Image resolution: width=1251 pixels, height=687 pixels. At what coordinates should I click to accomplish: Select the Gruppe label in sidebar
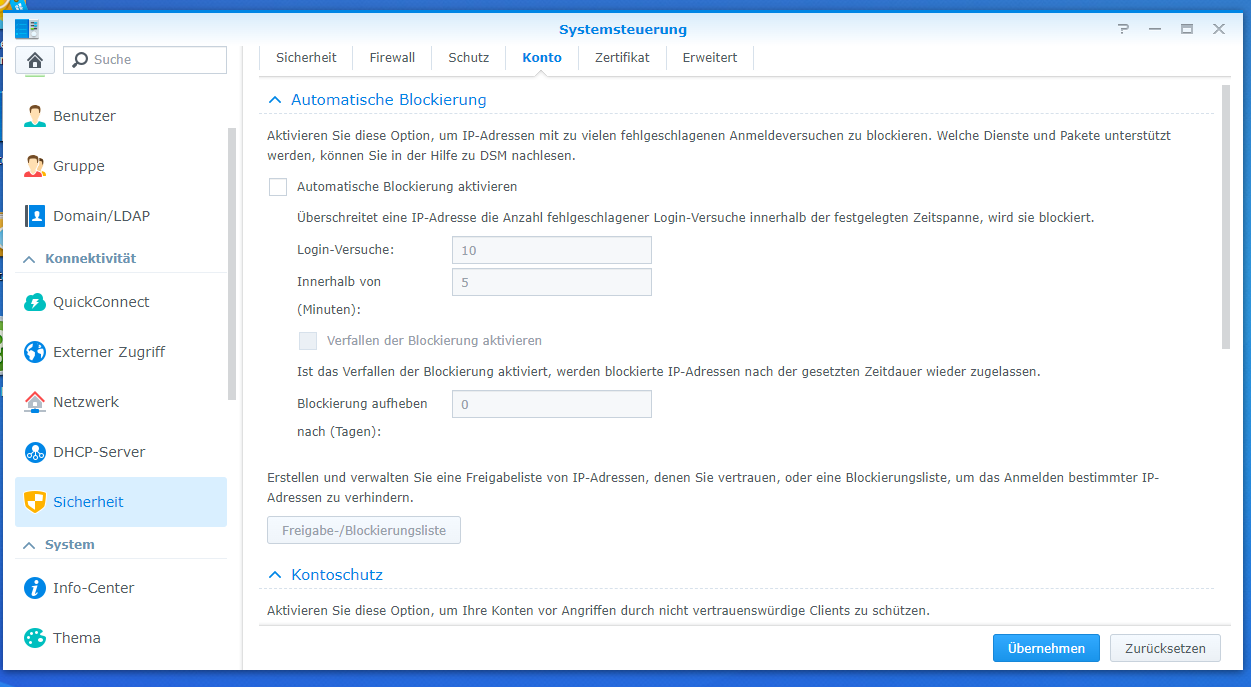(79, 166)
